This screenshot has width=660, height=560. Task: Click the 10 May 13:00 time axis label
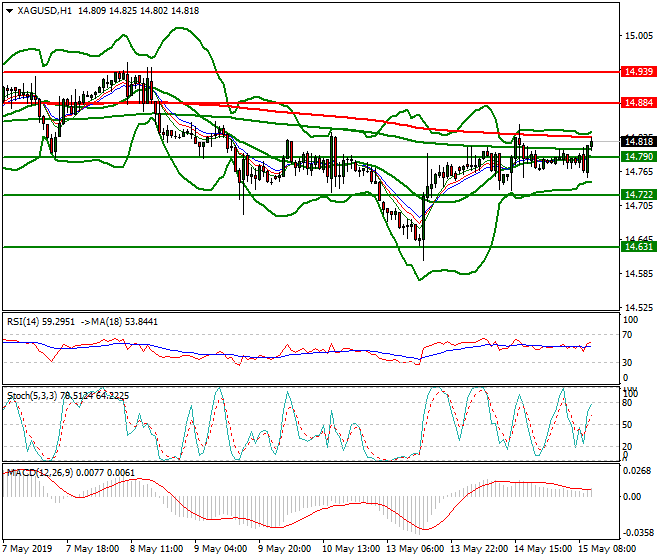click(x=351, y=549)
